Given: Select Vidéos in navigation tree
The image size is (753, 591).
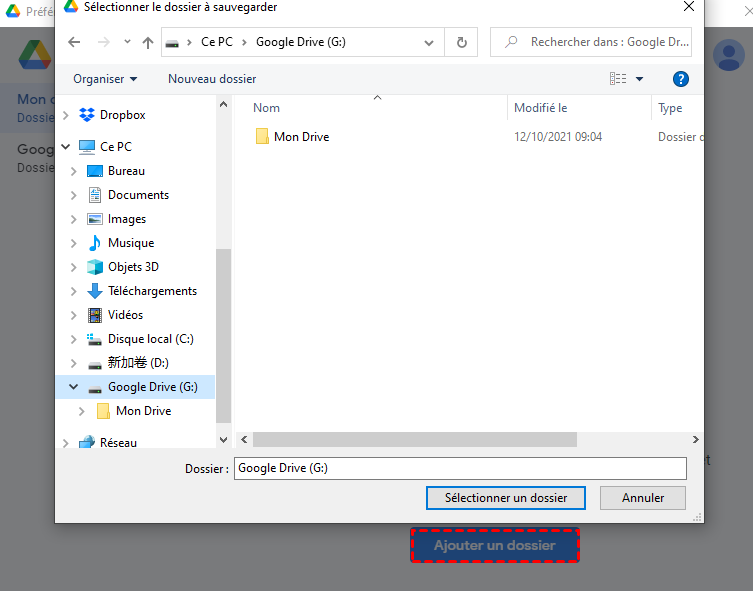Looking at the screenshot, I should (x=125, y=315).
